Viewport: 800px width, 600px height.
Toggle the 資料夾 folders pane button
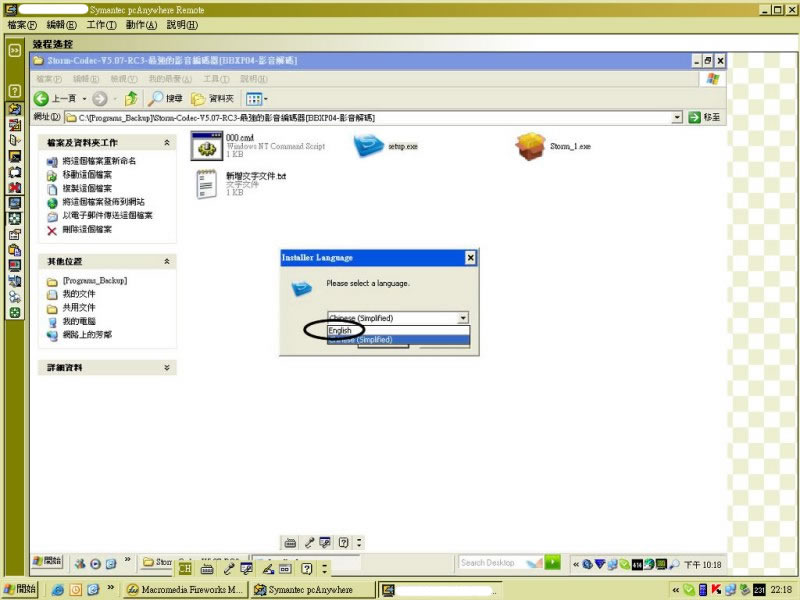(212, 98)
